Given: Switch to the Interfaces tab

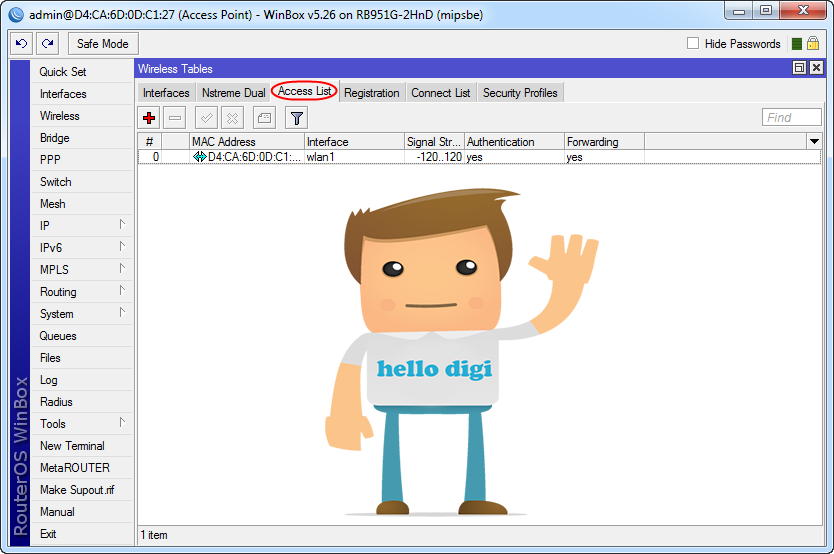Looking at the screenshot, I should click(166, 93).
